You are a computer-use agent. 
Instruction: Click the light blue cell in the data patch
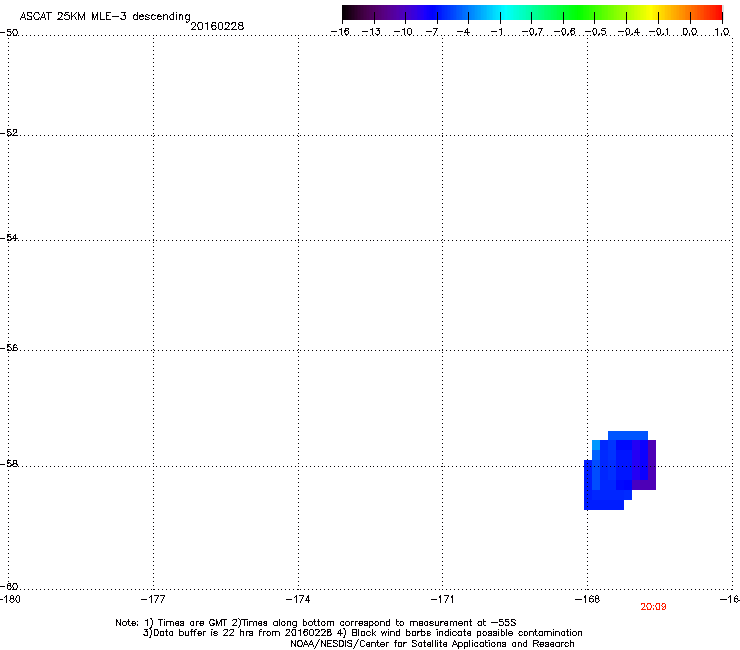pyautogui.click(x=596, y=445)
